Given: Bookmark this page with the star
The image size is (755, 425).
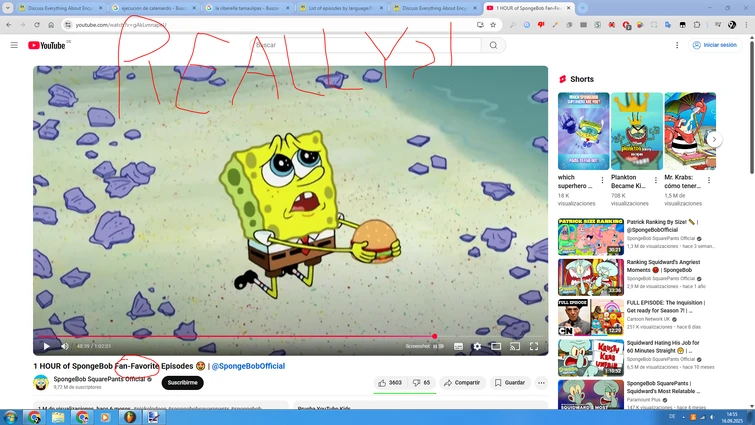Looking at the screenshot, I should tap(493, 25).
